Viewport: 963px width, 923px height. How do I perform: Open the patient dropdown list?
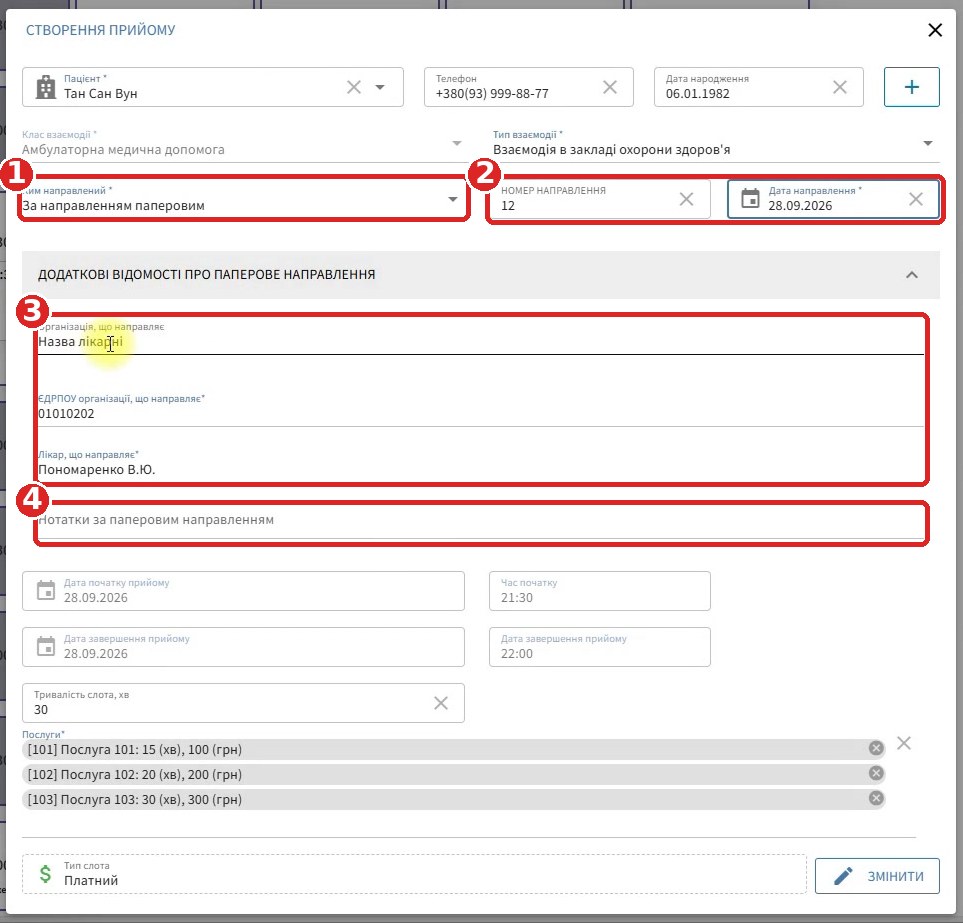pyautogui.click(x=380, y=87)
